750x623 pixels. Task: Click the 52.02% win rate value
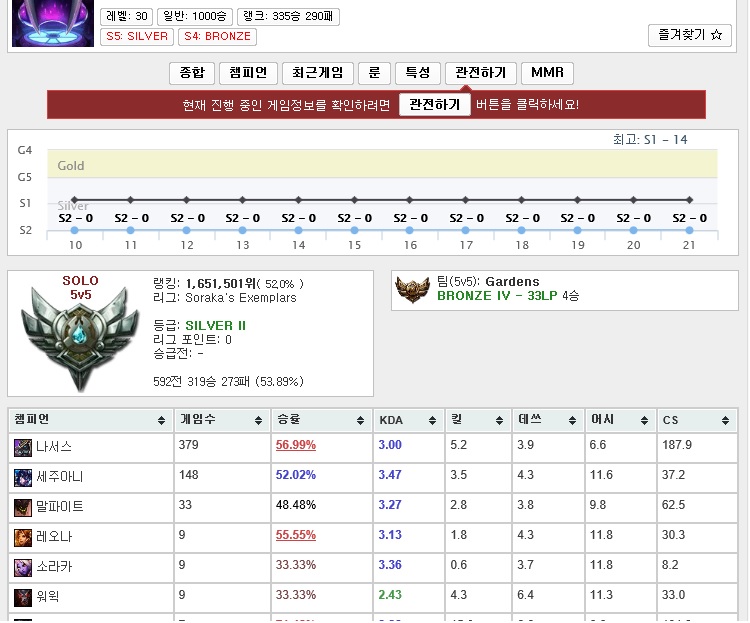point(296,475)
